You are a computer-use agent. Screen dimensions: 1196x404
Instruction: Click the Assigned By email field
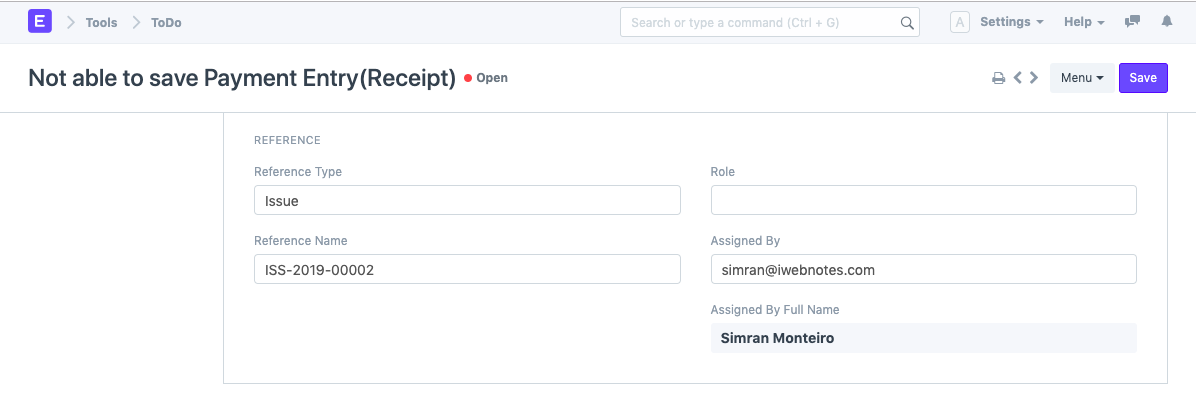pos(923,269)
